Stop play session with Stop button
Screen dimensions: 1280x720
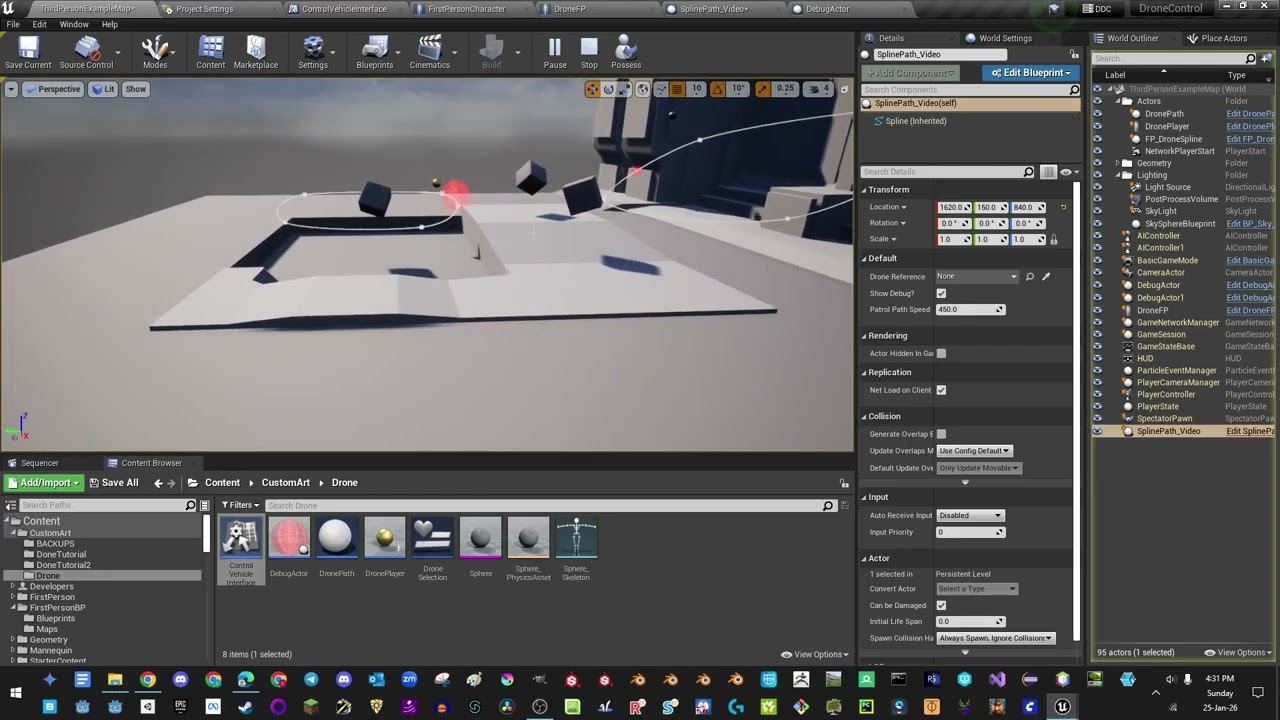tap(589, 52)
